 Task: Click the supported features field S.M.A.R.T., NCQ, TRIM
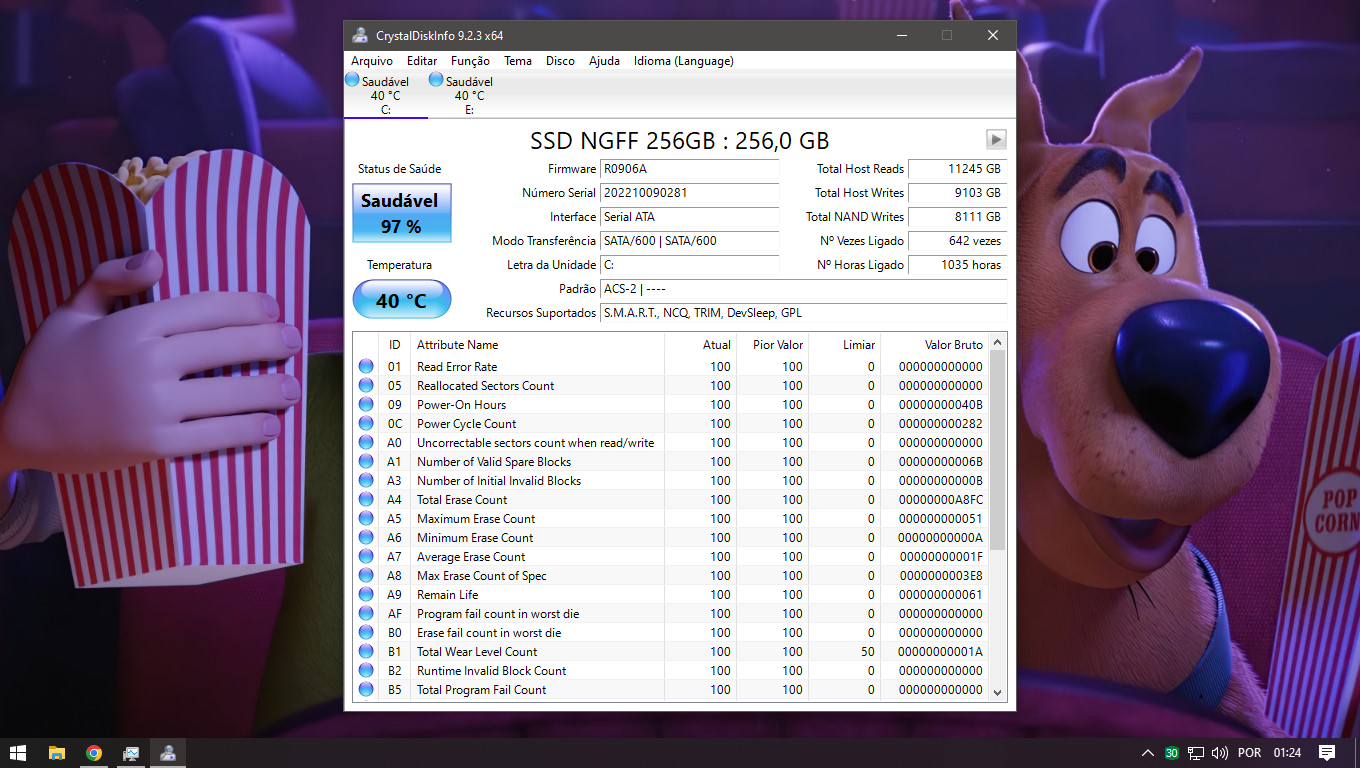(x=803, y=313)
